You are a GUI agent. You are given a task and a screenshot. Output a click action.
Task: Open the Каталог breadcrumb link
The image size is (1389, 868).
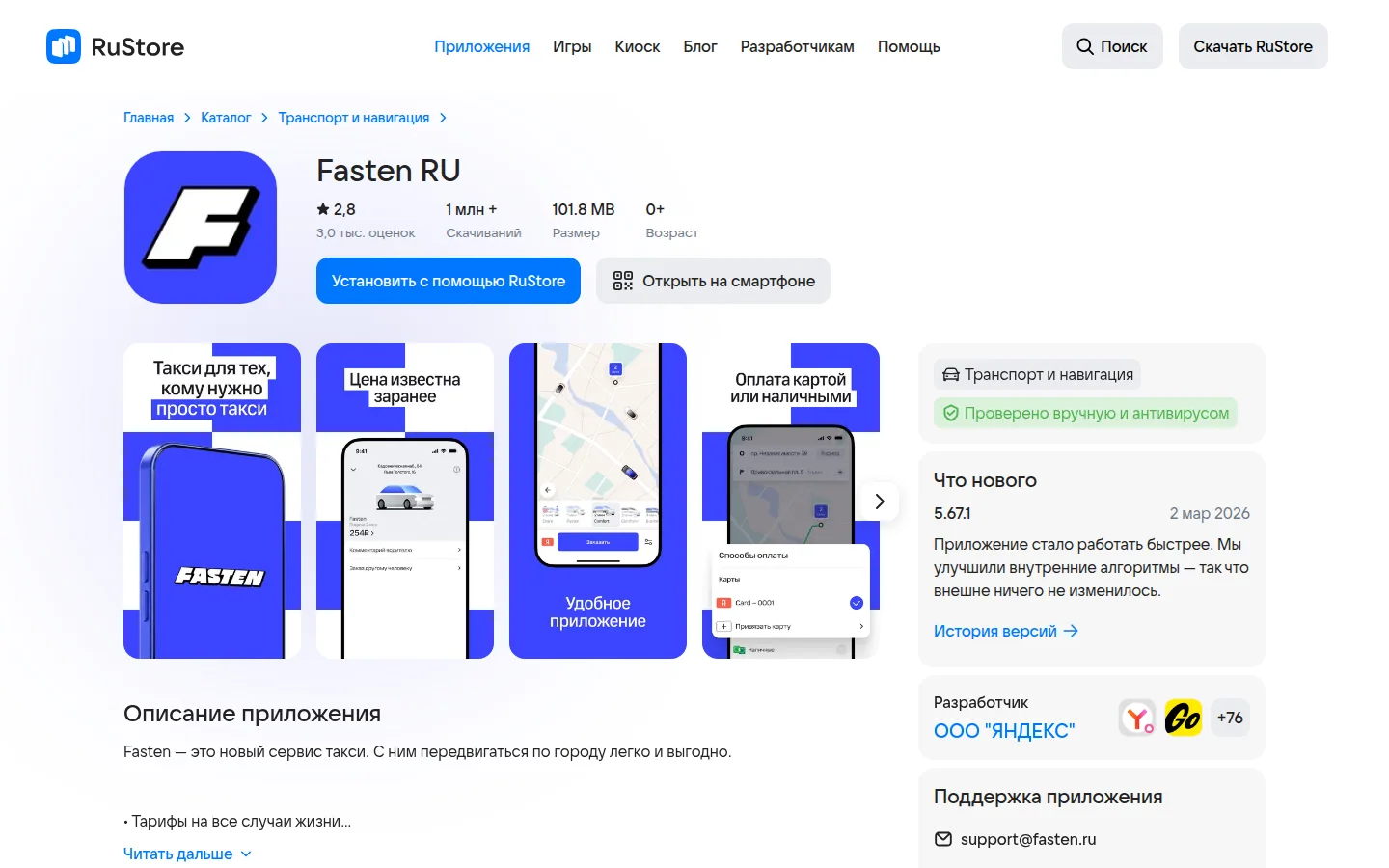coord(226,118)
